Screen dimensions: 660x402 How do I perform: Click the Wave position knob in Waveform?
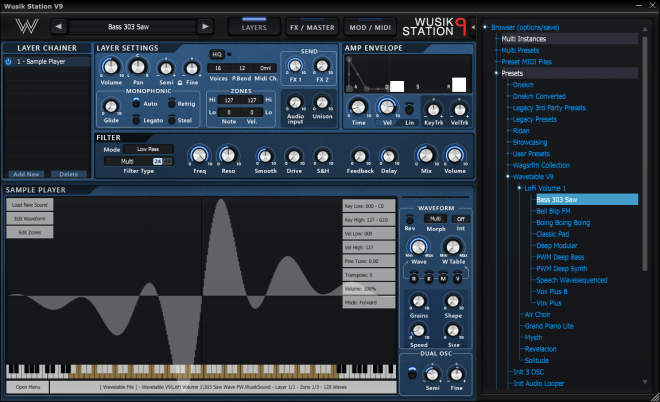(418, 247)
